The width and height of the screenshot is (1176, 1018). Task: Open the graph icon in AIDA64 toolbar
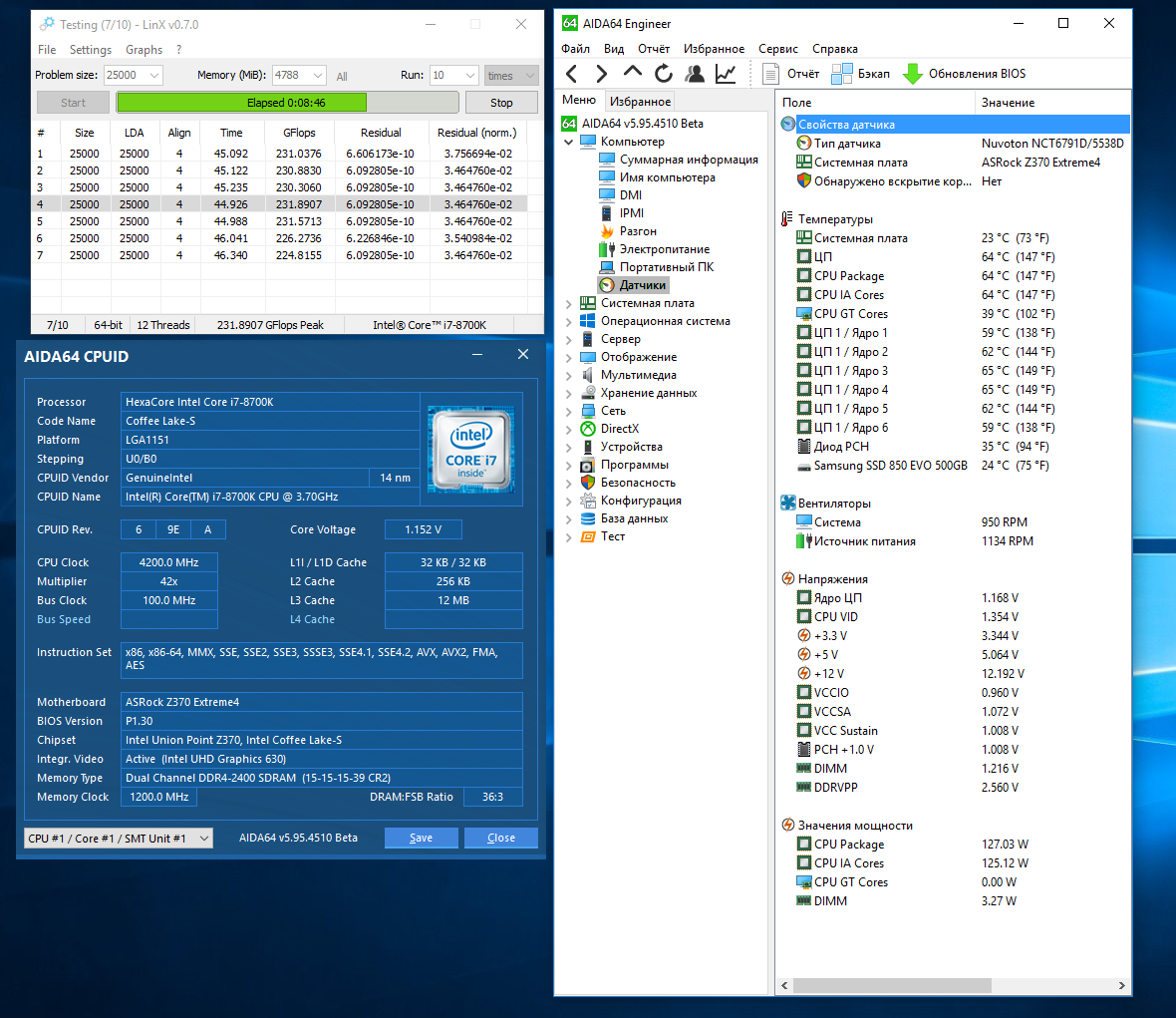(x=726, y=74)
